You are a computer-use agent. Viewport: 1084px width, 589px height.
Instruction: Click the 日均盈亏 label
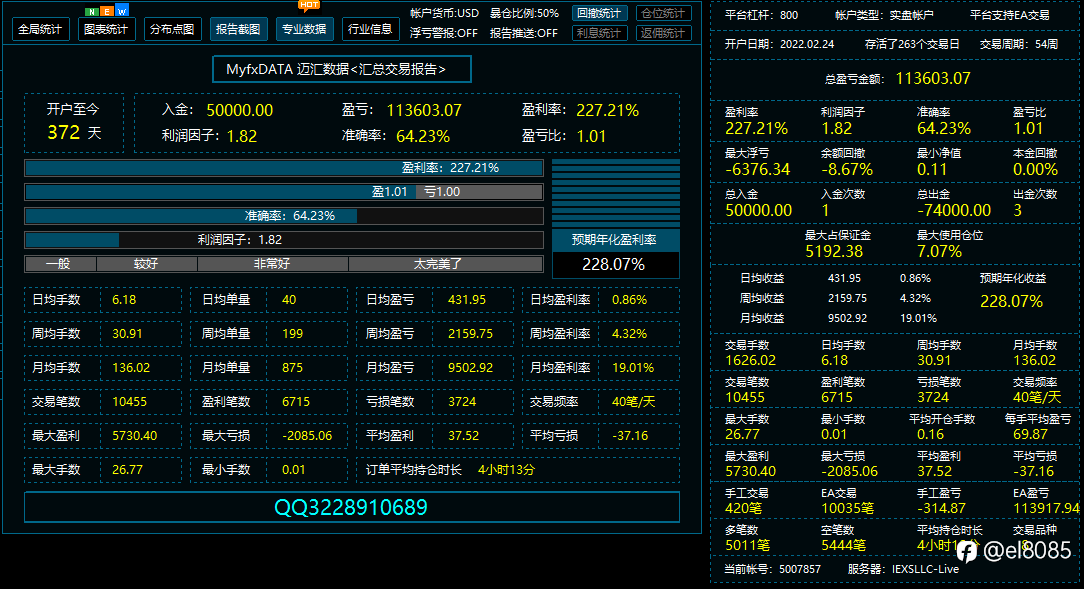(390, 300)
